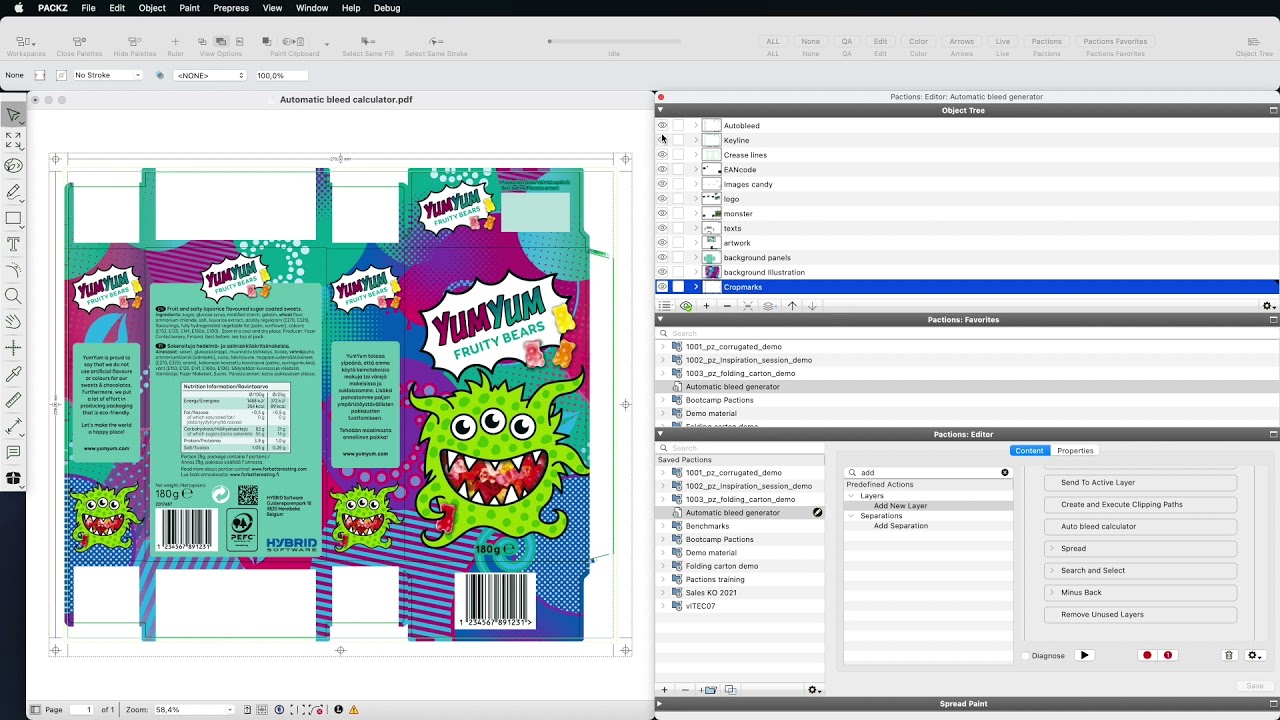The height and width of the screenshot is (720, 1280).
Task: Expand the Cropmarks layer
Action: (696, 287)
